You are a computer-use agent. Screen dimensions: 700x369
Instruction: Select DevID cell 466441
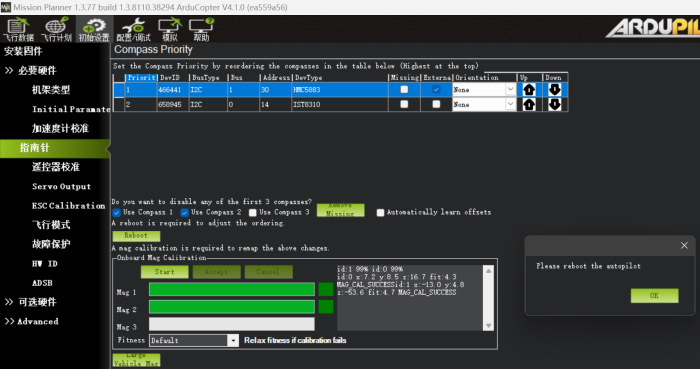click(173, 90)
